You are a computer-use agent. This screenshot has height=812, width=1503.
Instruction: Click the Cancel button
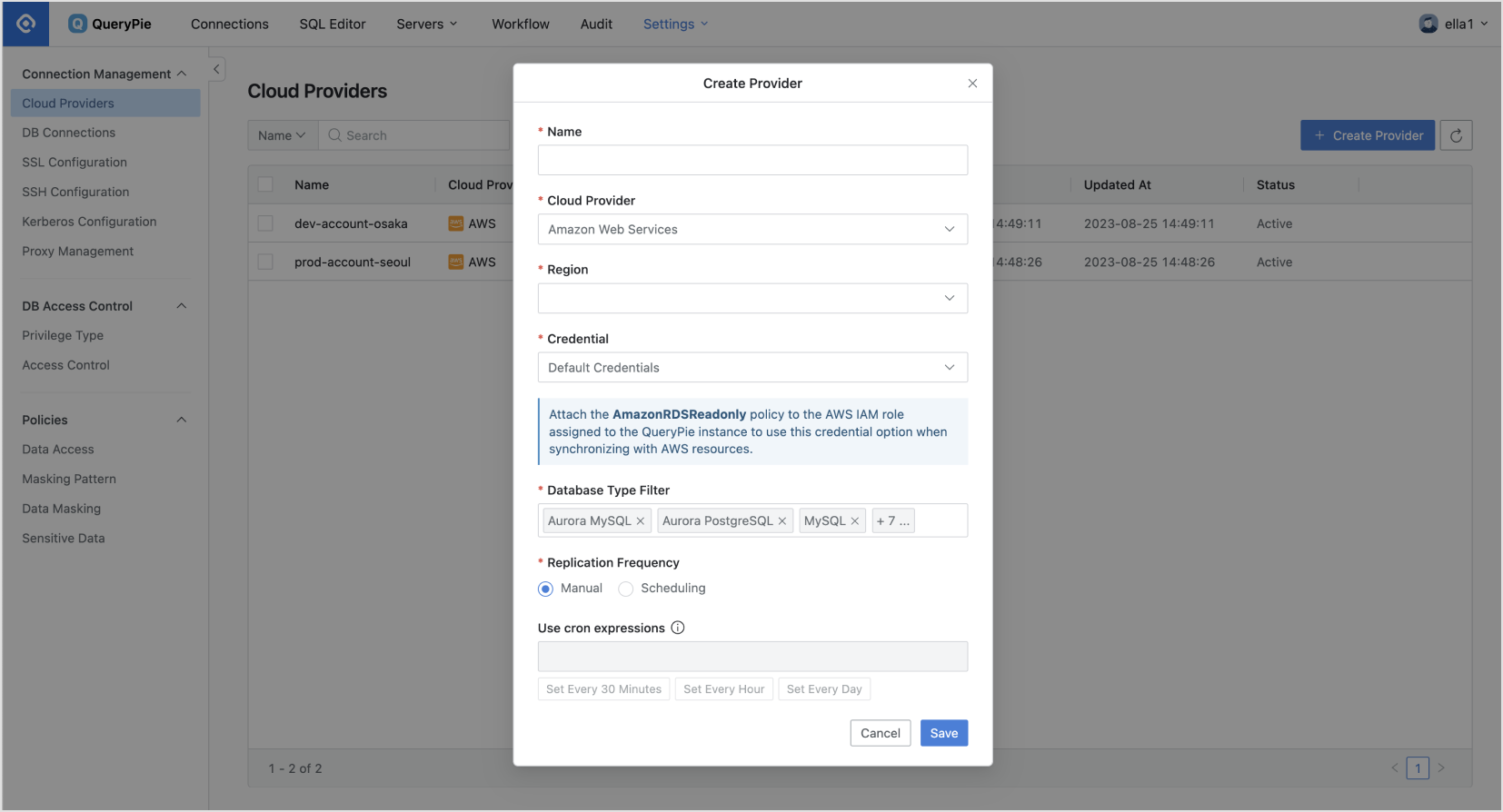(881, 733)
